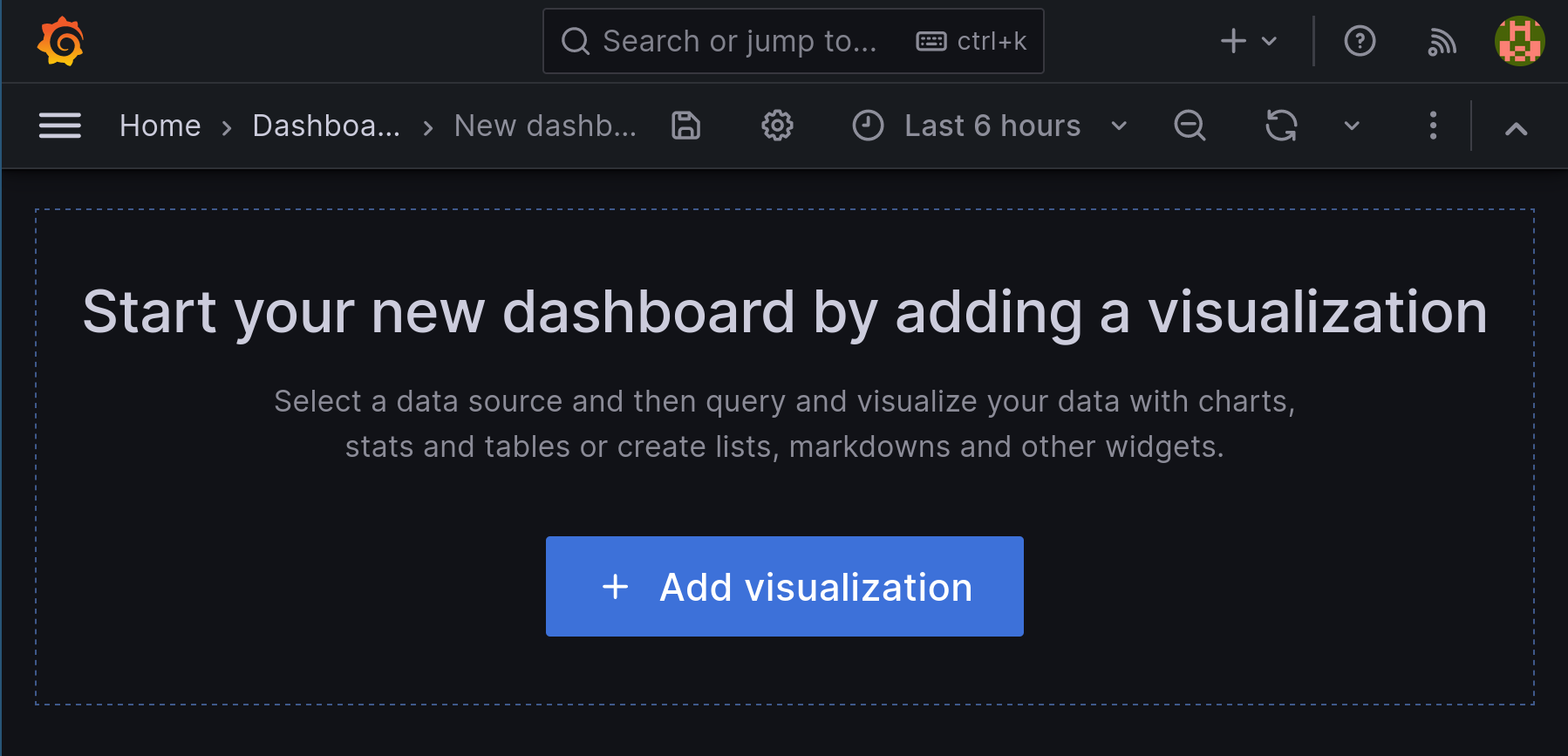Screen dimensions: 1568x756
Task: Open your profile avatar
Action: [1519, 40]
